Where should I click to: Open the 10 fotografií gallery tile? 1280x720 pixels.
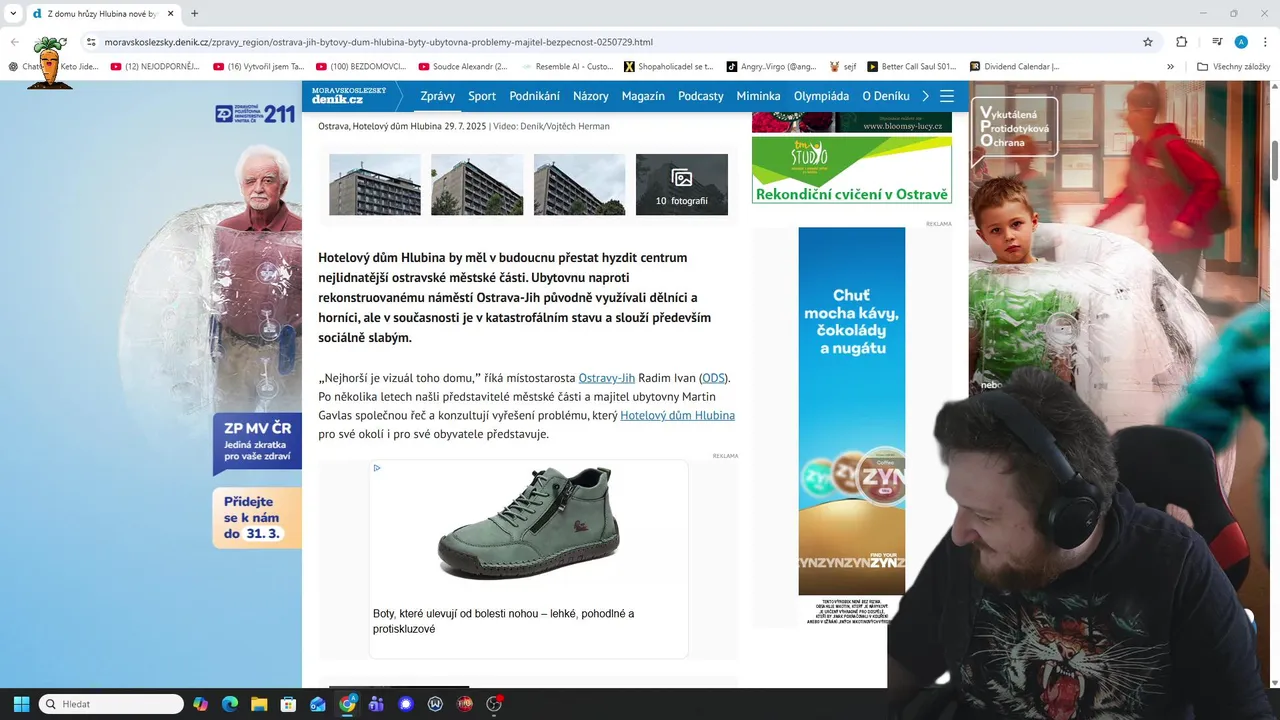point(682,184)
